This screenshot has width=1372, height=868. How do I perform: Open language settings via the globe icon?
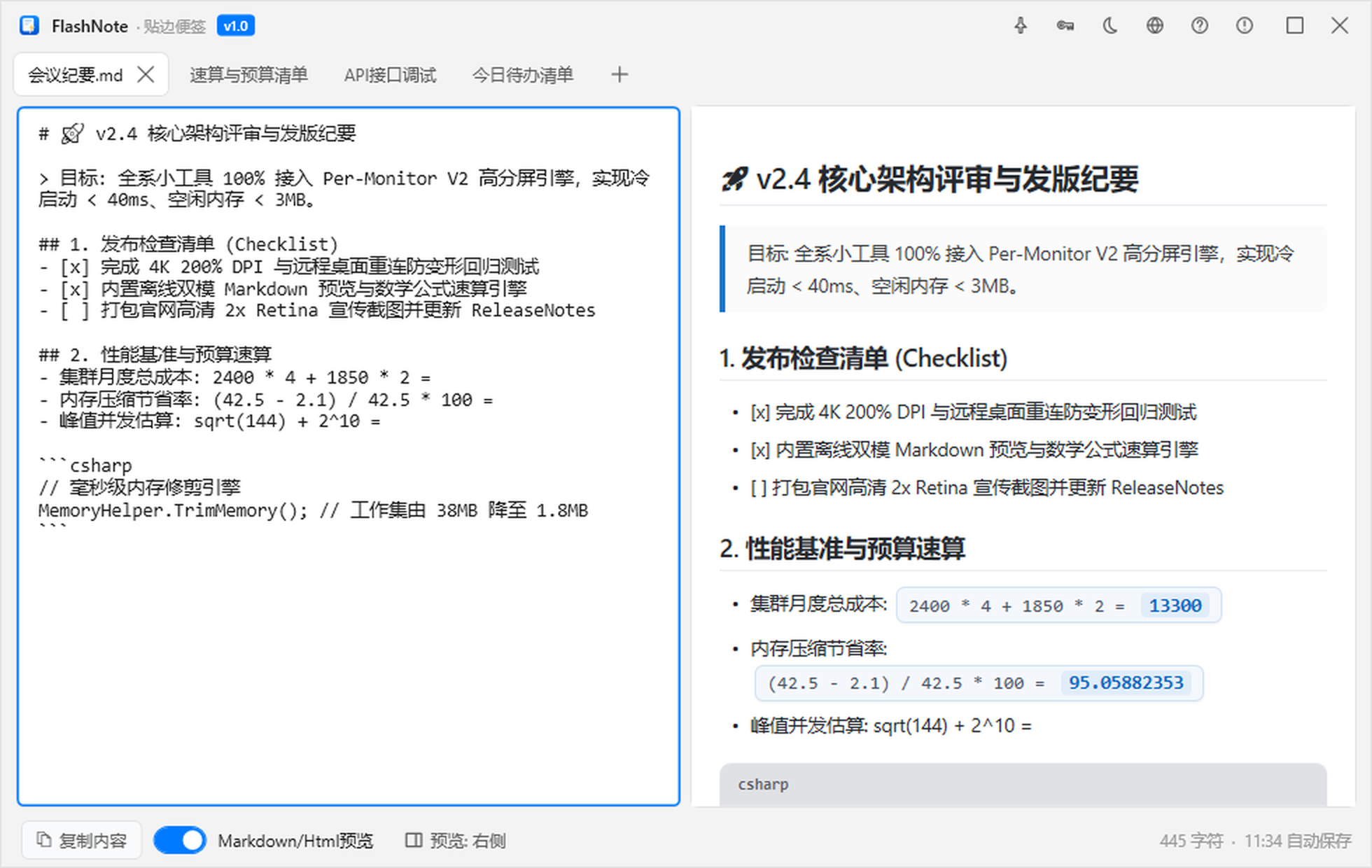coord(1155,26)
